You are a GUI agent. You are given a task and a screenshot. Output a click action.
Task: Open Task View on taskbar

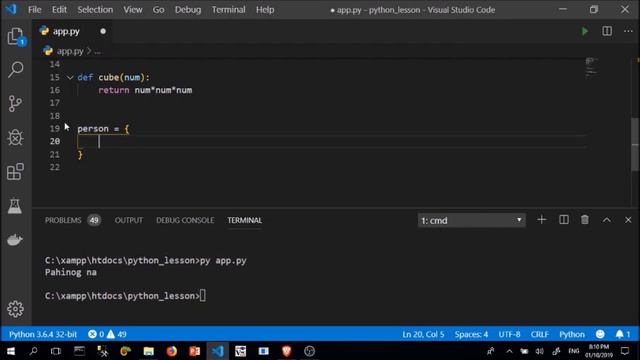pyautogui.click(x=56, y=351)
